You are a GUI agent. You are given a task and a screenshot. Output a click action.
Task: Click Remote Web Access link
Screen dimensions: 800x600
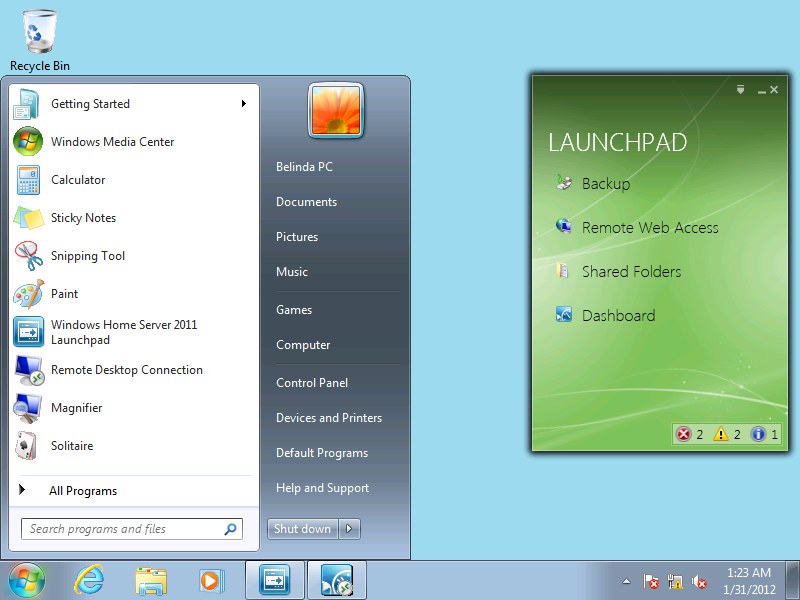[650, 227]
